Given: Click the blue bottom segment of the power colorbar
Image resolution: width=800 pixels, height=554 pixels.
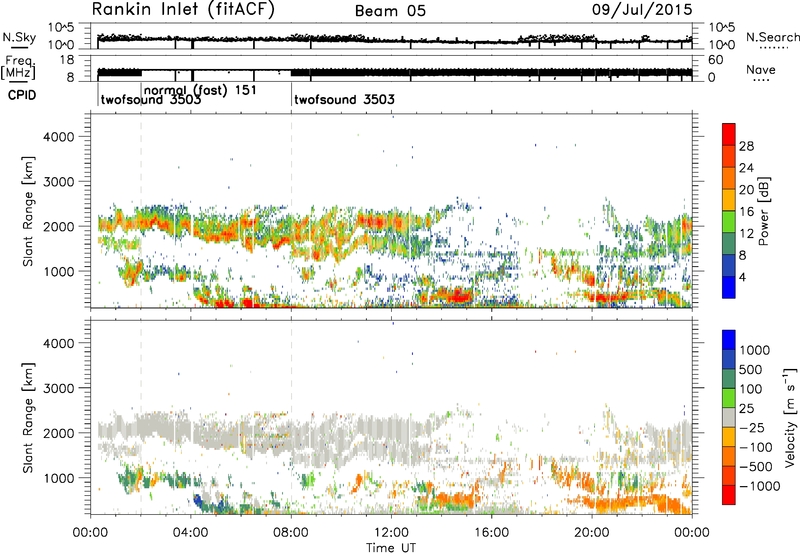Looking at the screenshot, I should click(729, 287).
